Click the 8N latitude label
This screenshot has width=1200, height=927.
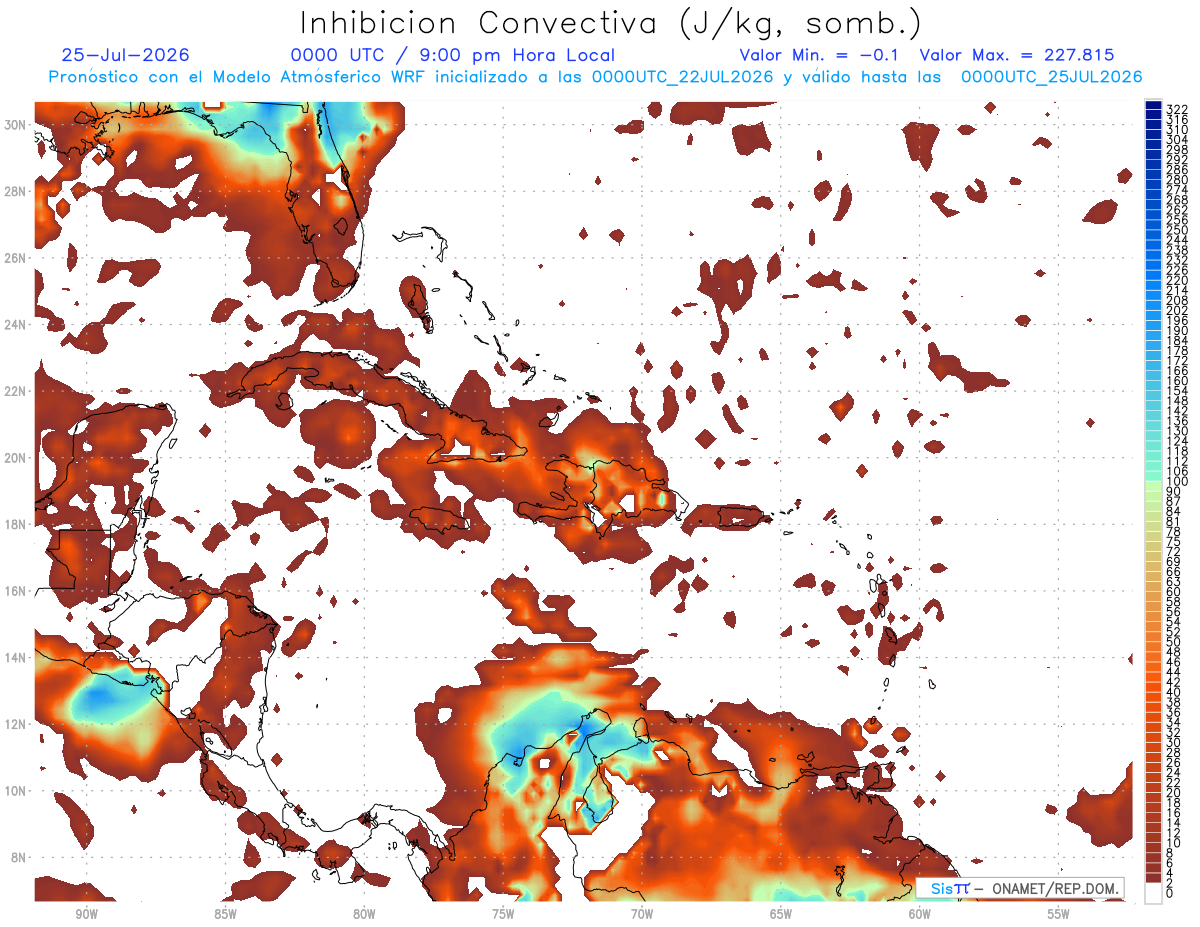(18, 857)
